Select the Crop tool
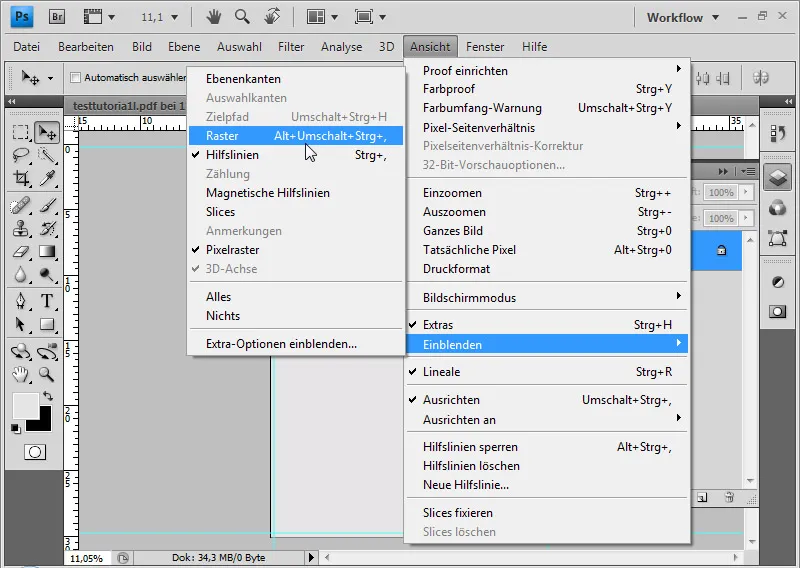 pyautogui.click(x=20, y=178)
